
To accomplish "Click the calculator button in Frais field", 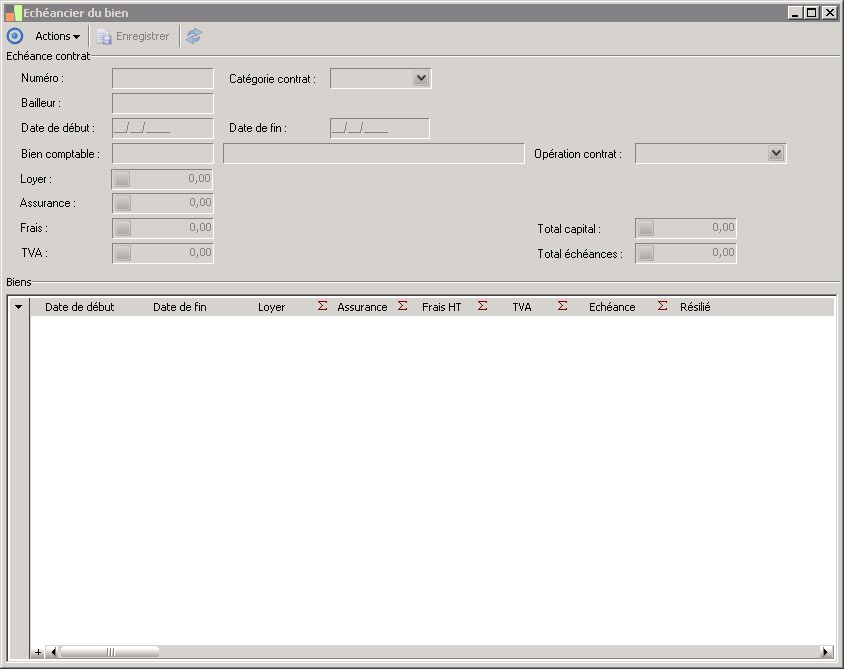I will [123, 228].
